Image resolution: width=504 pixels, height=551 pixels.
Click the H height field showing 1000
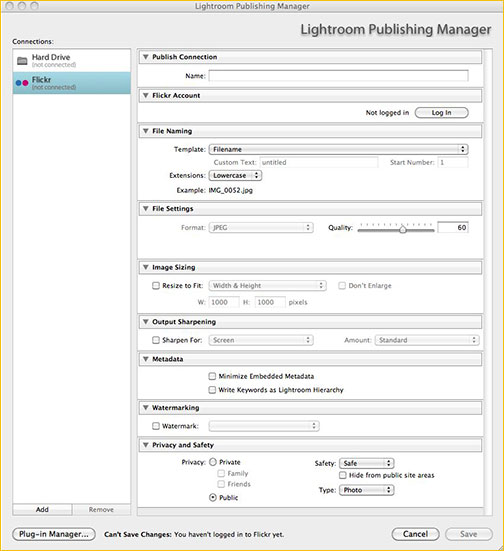coord(270,302)
